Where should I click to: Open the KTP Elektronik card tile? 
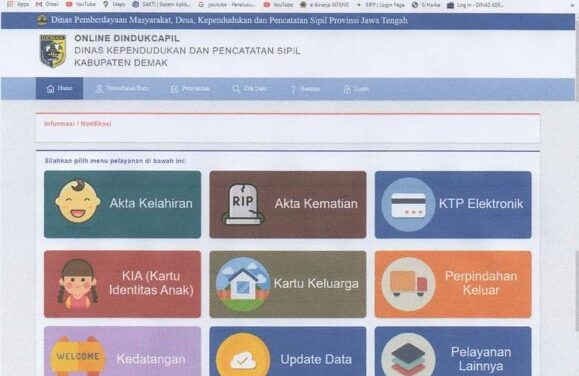453,204
